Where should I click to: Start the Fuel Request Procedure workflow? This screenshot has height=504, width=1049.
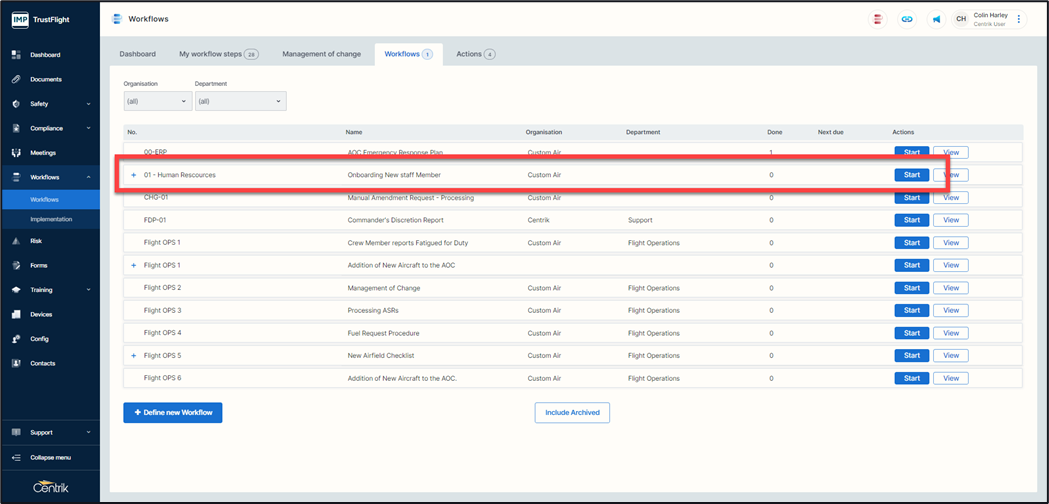911,333
